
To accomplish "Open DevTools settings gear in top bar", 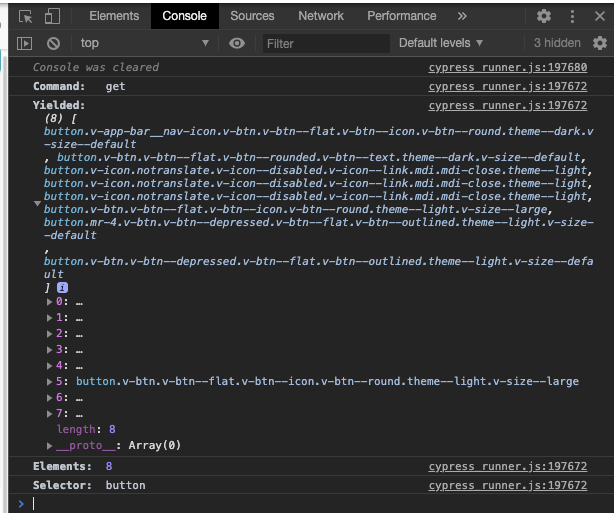I will coord(544,16).
